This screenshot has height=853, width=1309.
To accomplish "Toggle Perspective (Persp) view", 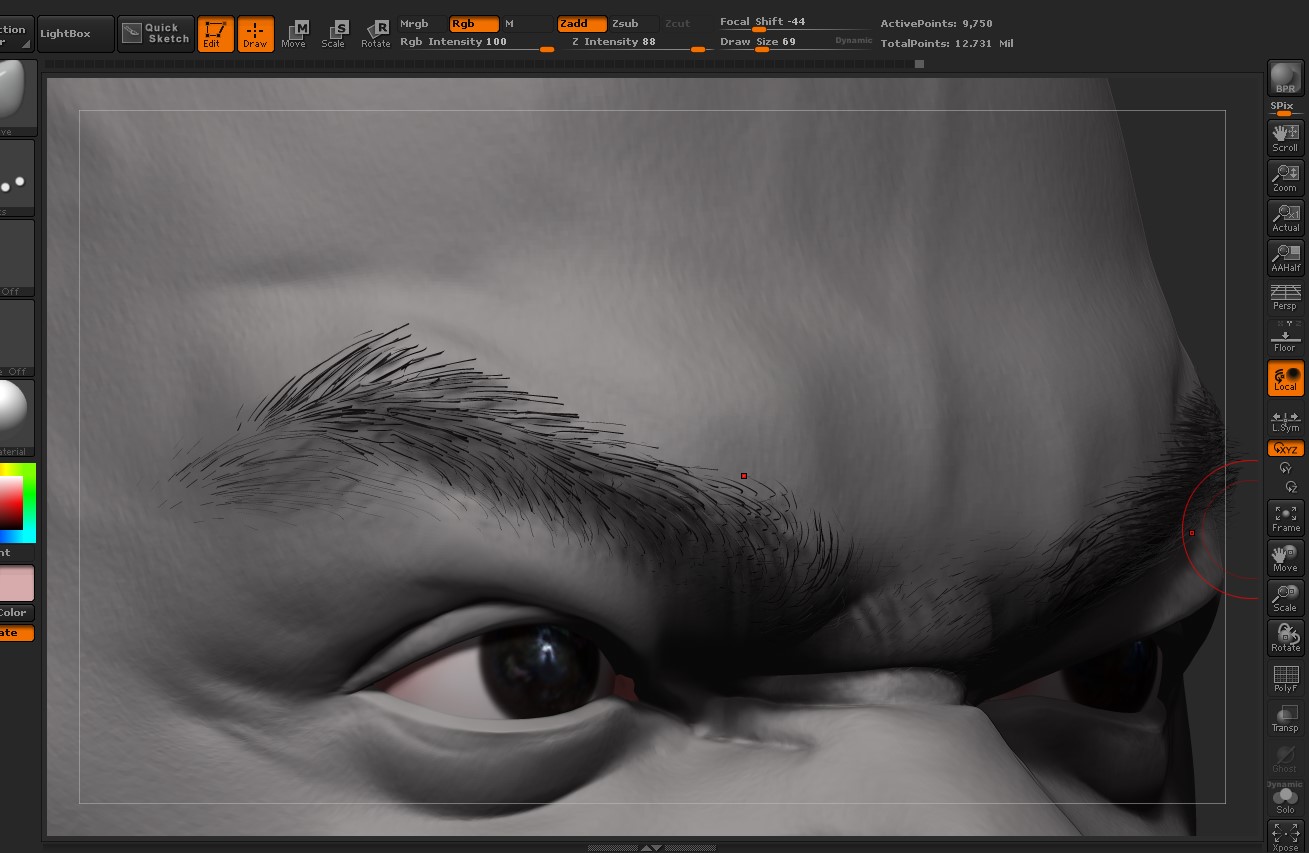I will click(x=1285, y=297).
